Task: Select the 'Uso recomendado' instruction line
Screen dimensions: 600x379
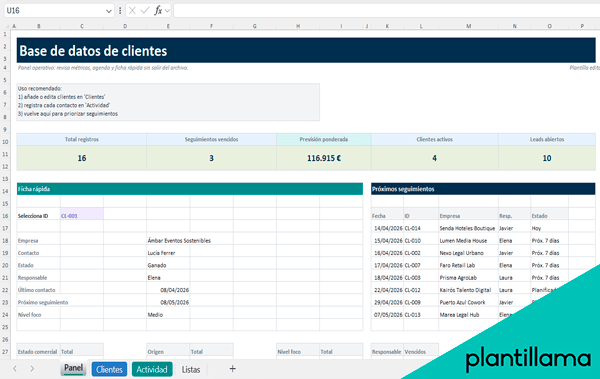Action: click(x=40, y=88)
